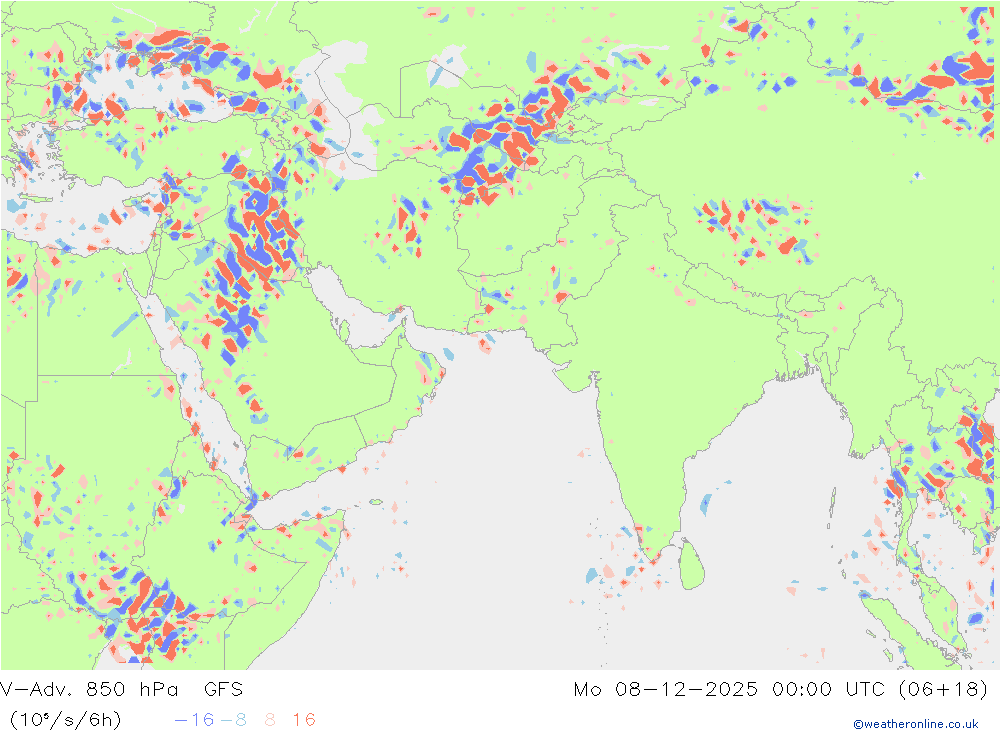Viewport: 1000px width, 733px height.
Task: Click the -8 legend value
Action: [x=233, y=720]
